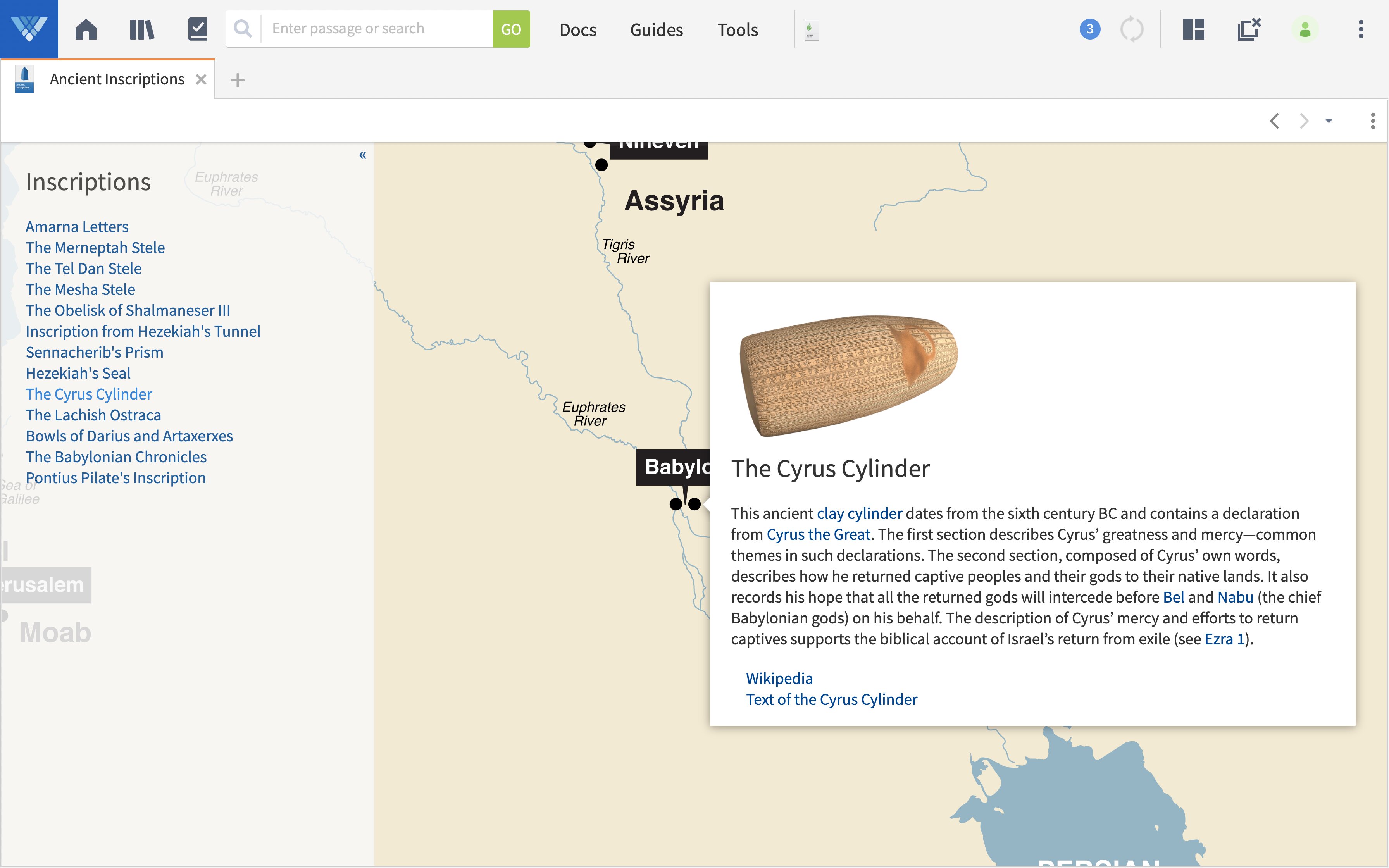This screenshot has height=868, width=1389.
Task: Open the Ezra 1 reference
Action: (1224, 639)
